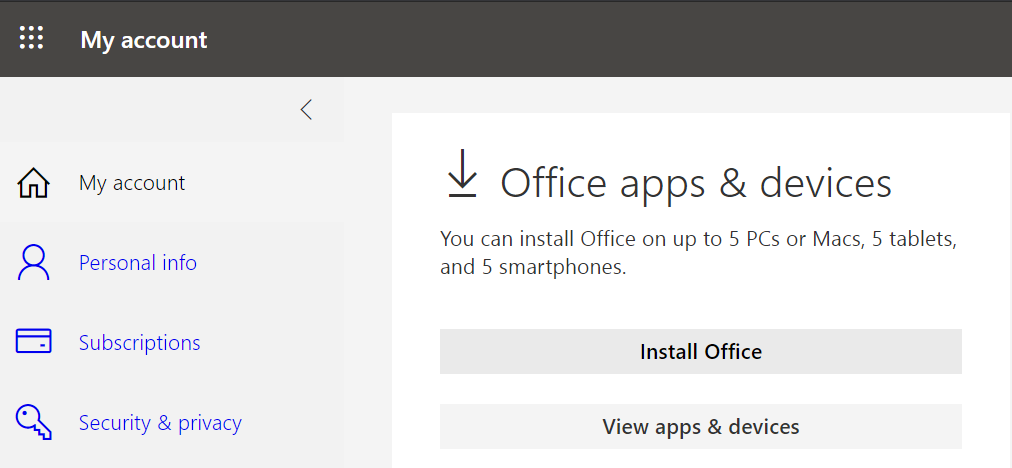Viewport: 1012px width, 468px height.
Task: Open the app launcher waffle icon
Action: [x=31, y=38]
